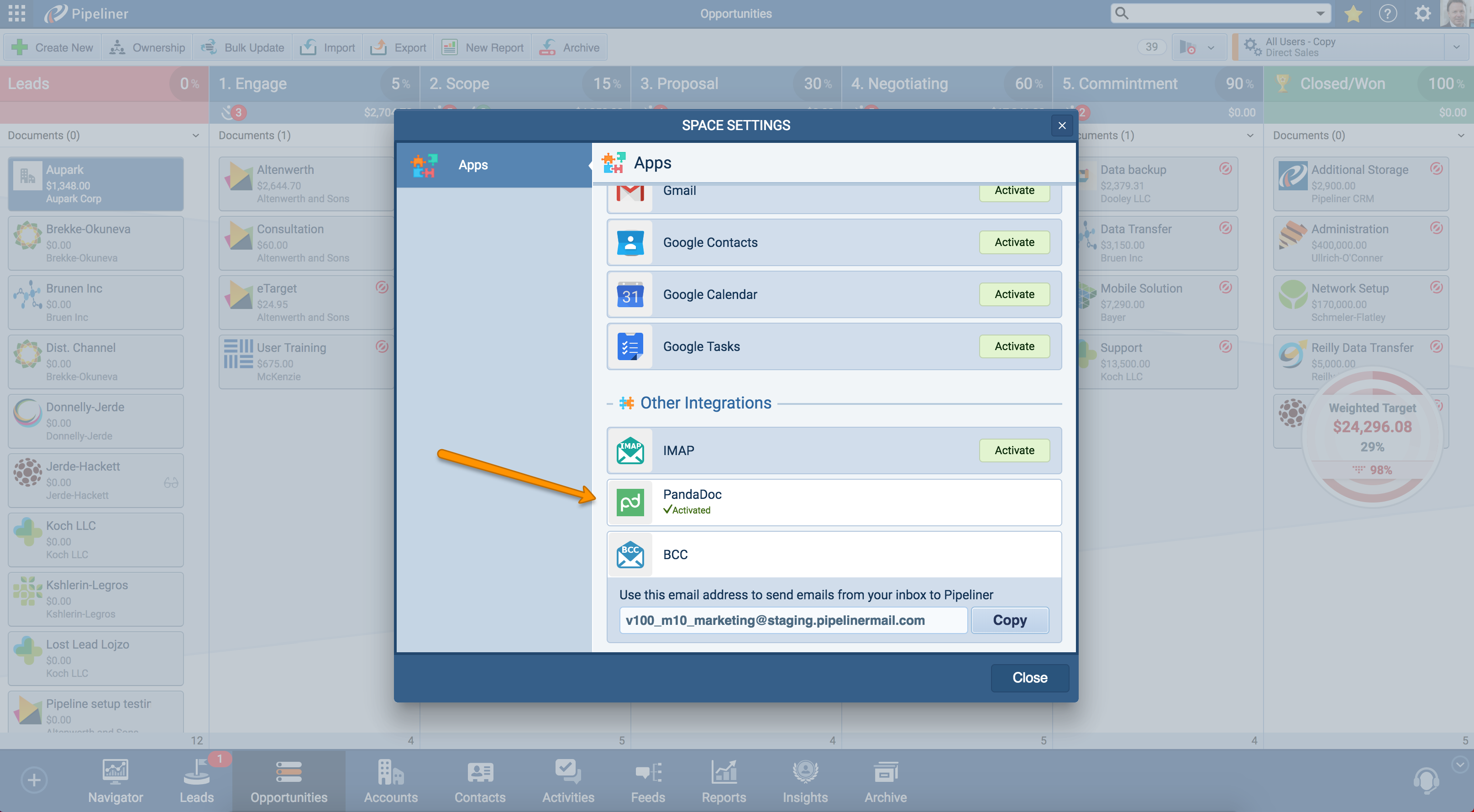Open the Import tool icon
Viewport: 1474px width, 812px height.
point(309,47)
